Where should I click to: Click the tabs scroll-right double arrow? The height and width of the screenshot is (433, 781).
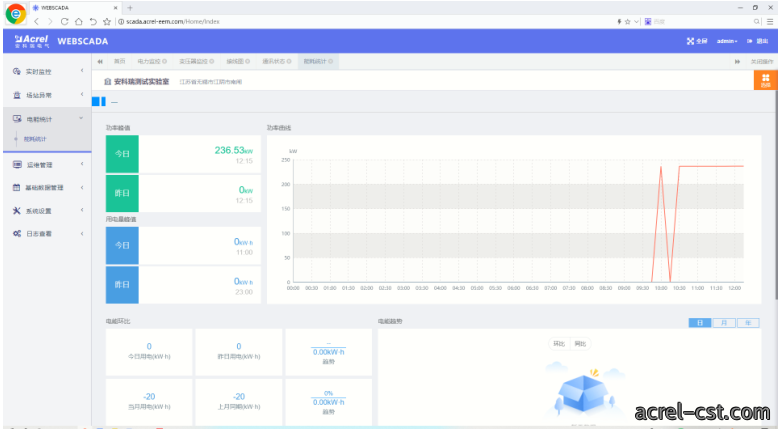(737, 61)
